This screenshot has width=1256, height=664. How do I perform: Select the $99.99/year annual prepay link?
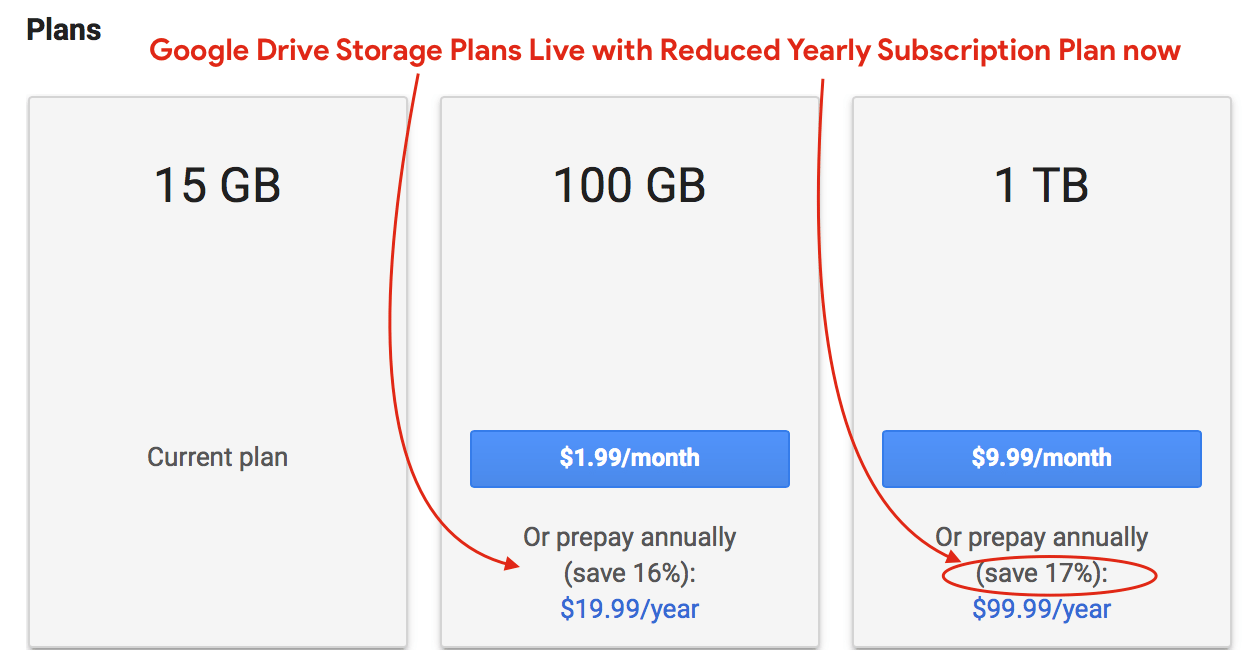pos(1043,608)
